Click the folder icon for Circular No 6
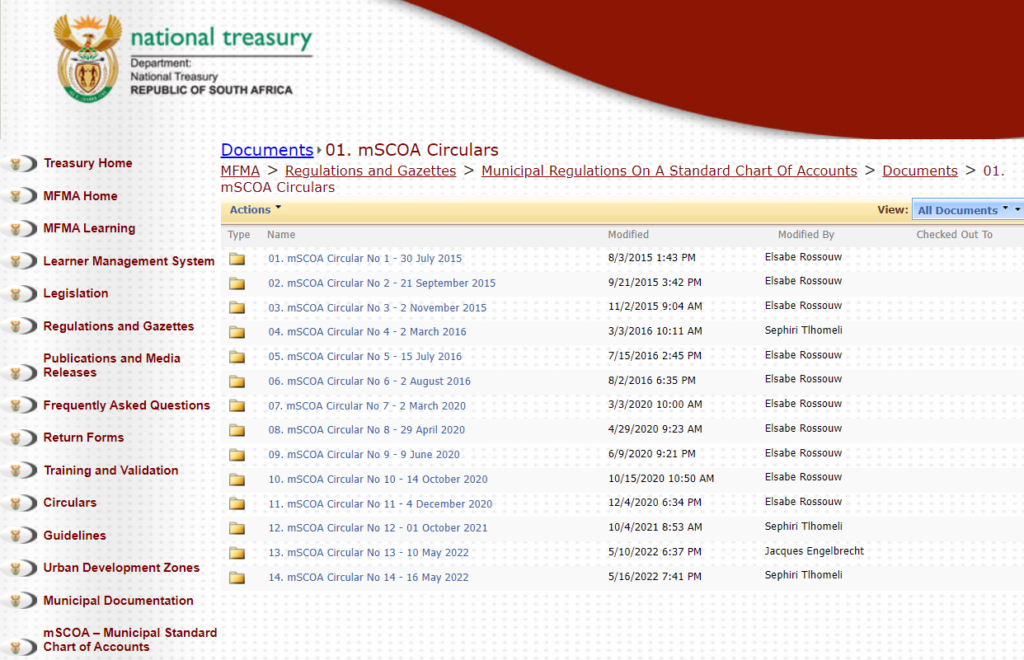Screen dimensions: 1024x660 pos(237,381)
